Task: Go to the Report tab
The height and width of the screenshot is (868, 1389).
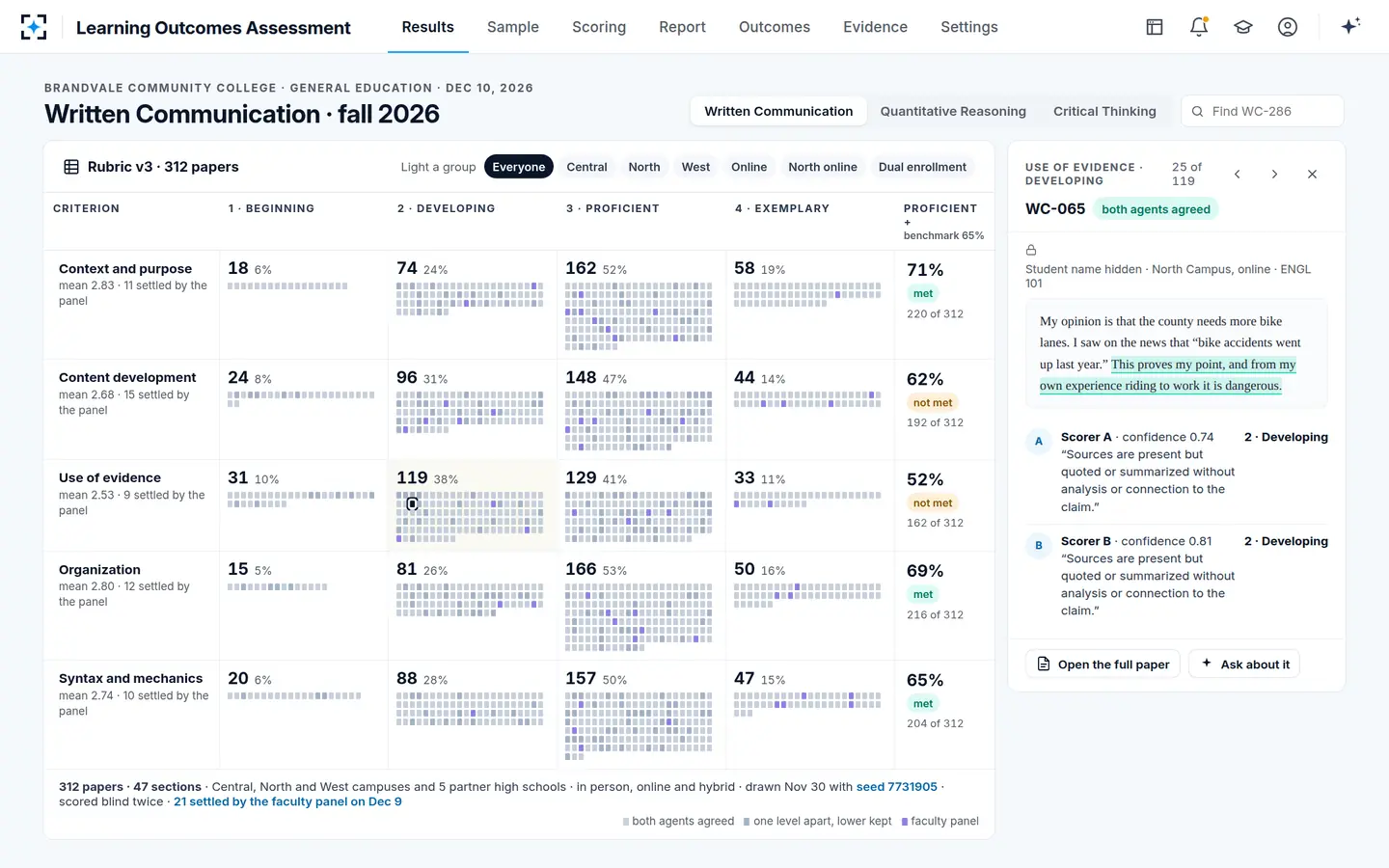Action: coord(682,27)
